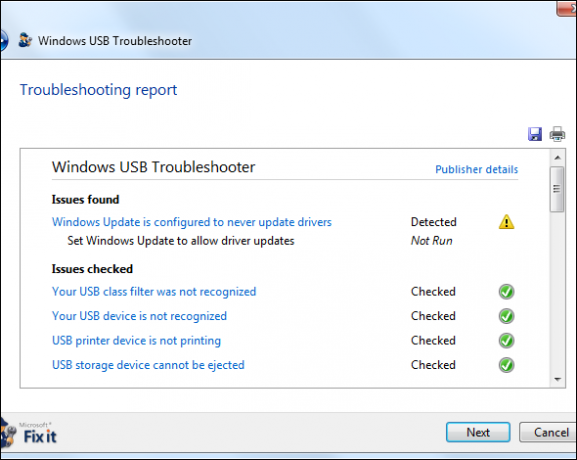Click green checkmark beside USB printer not printing

[506, 341]
